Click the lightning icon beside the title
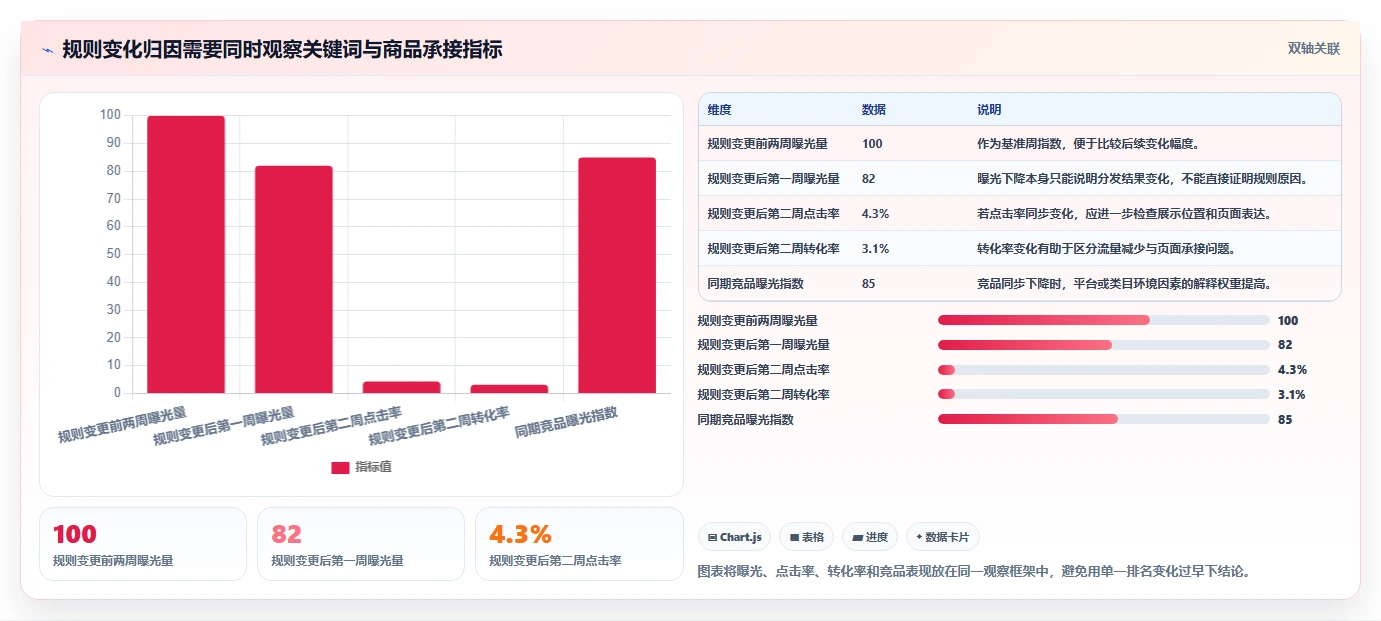 [x=47, y=49]
